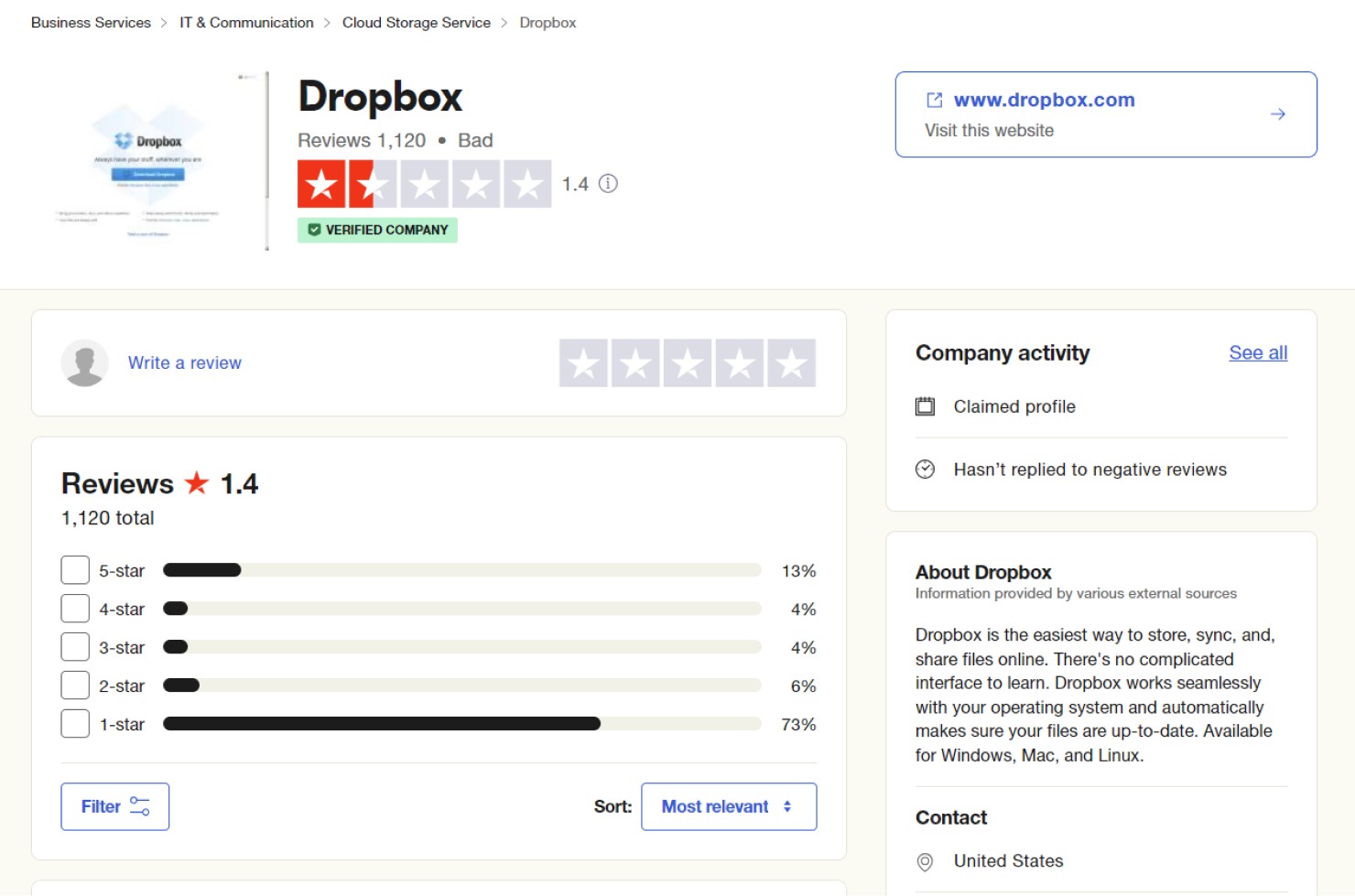This screenshot has height=896, width=1355.
Task: Enable the 3-star filter checkbox
Action: [x=75, y=647]
